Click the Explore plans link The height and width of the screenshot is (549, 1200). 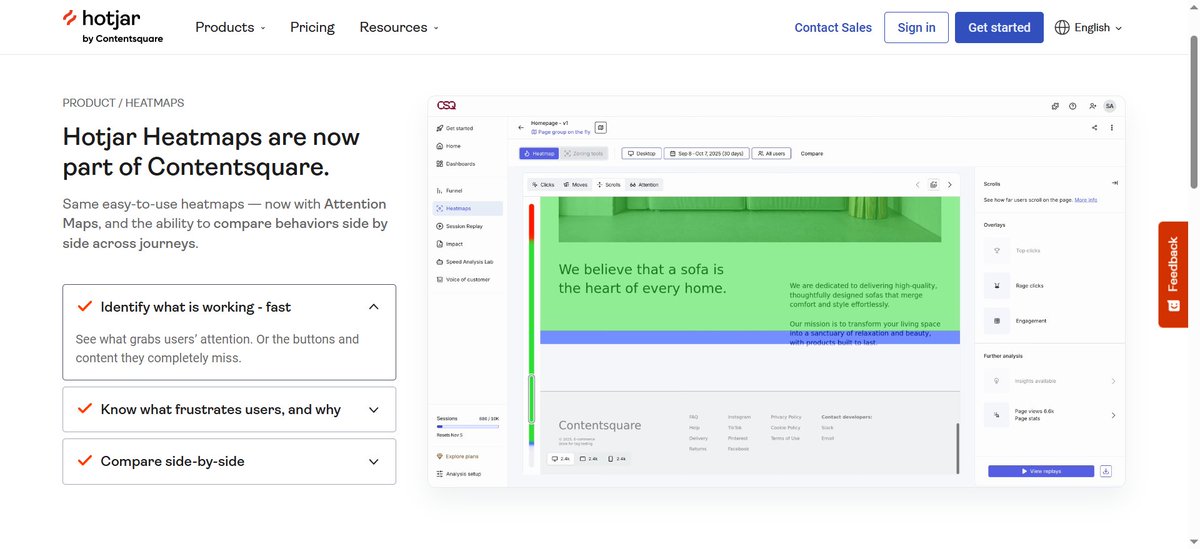tap(458, 456)
